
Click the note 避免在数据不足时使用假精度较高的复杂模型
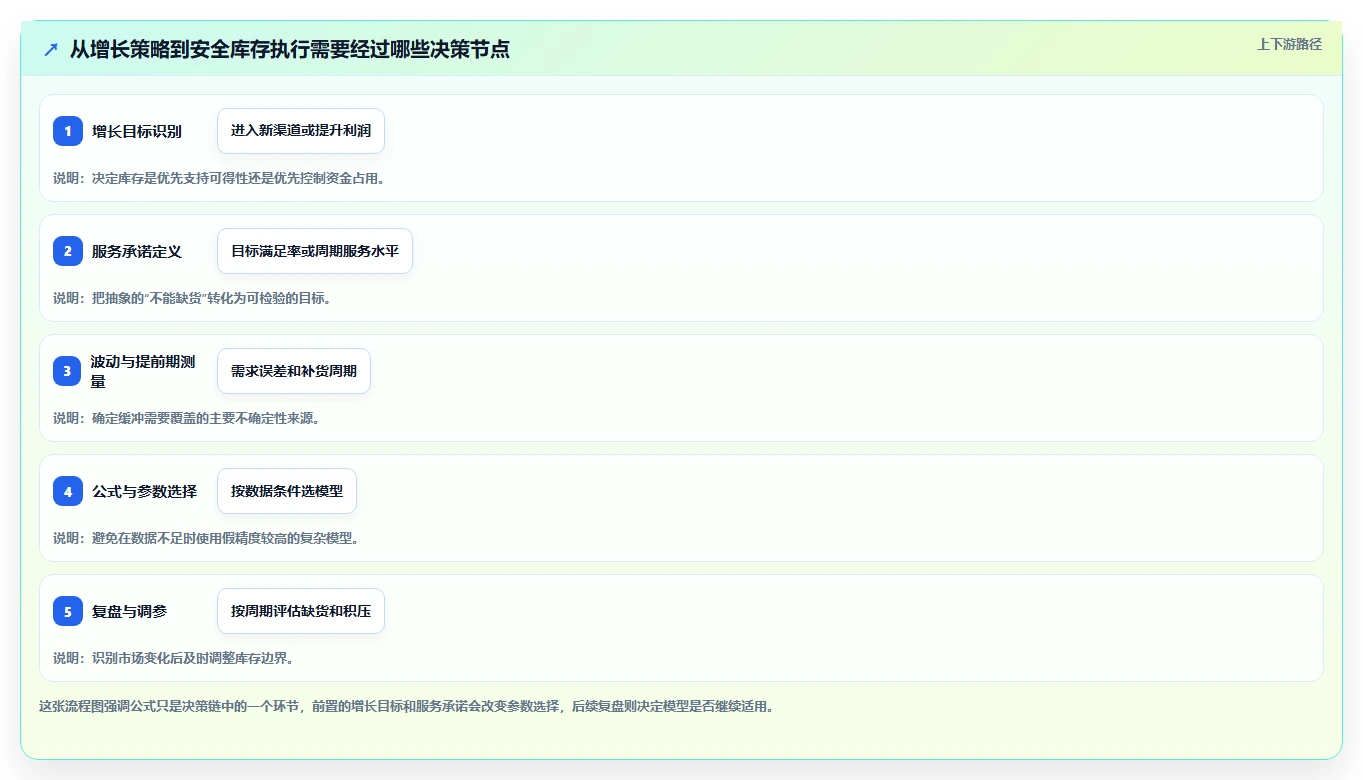(x=206, y=538)
